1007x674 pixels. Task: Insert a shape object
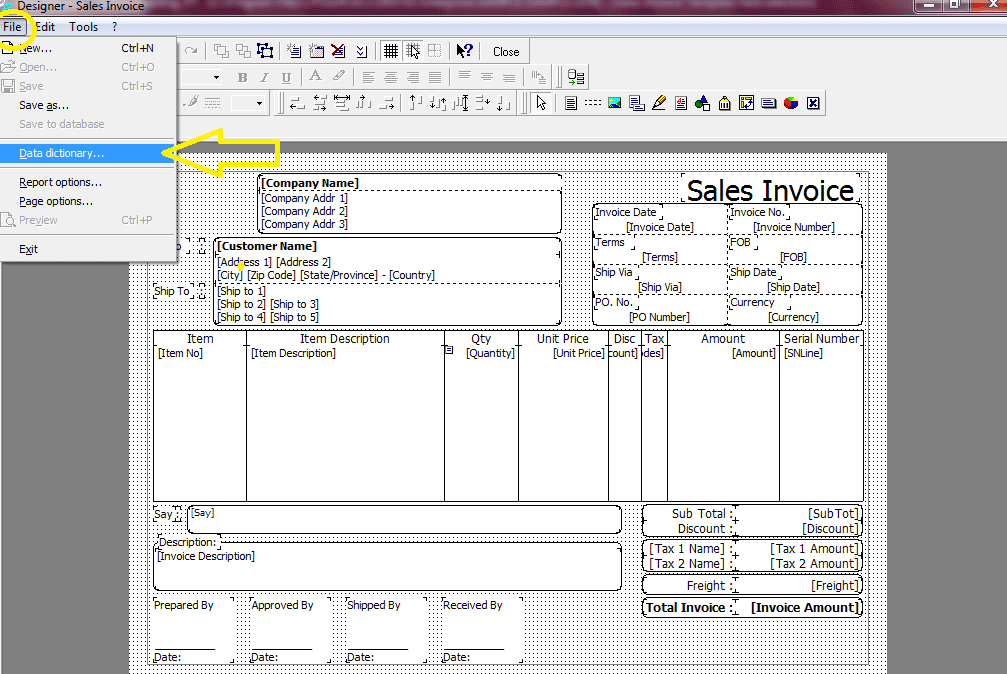pos(703,103)
